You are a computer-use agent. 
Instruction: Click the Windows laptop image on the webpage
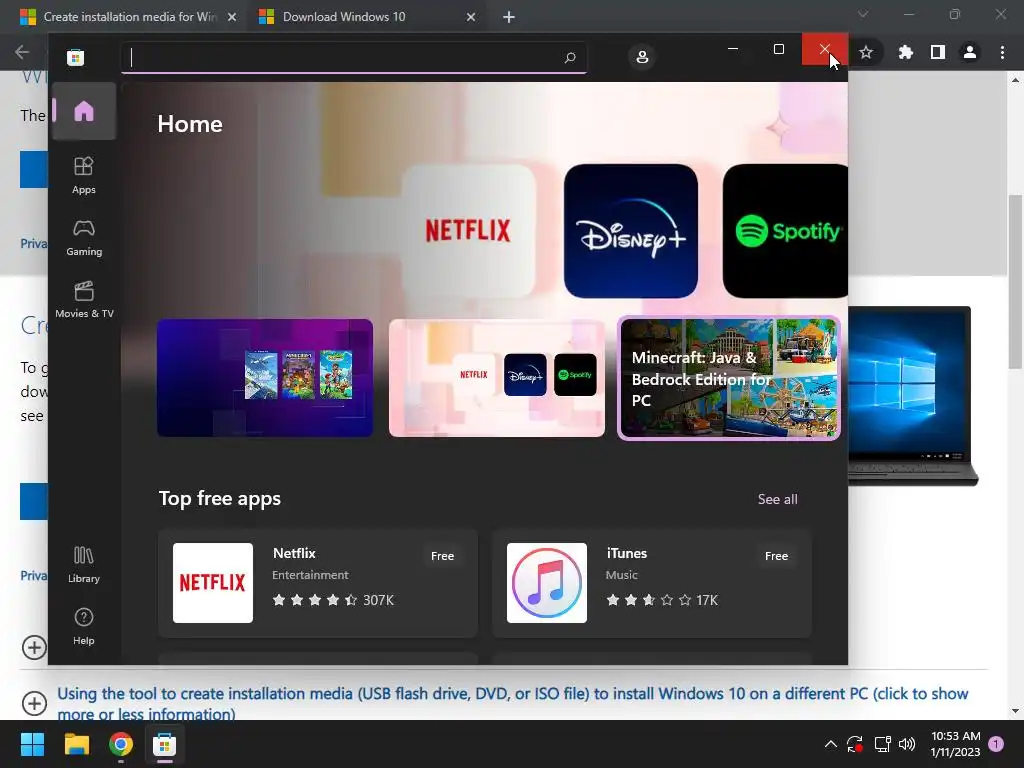coord(911,396)
